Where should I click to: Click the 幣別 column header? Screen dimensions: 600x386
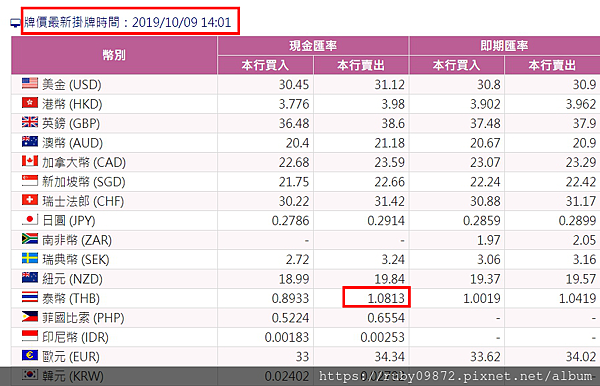tap(114, 55)
